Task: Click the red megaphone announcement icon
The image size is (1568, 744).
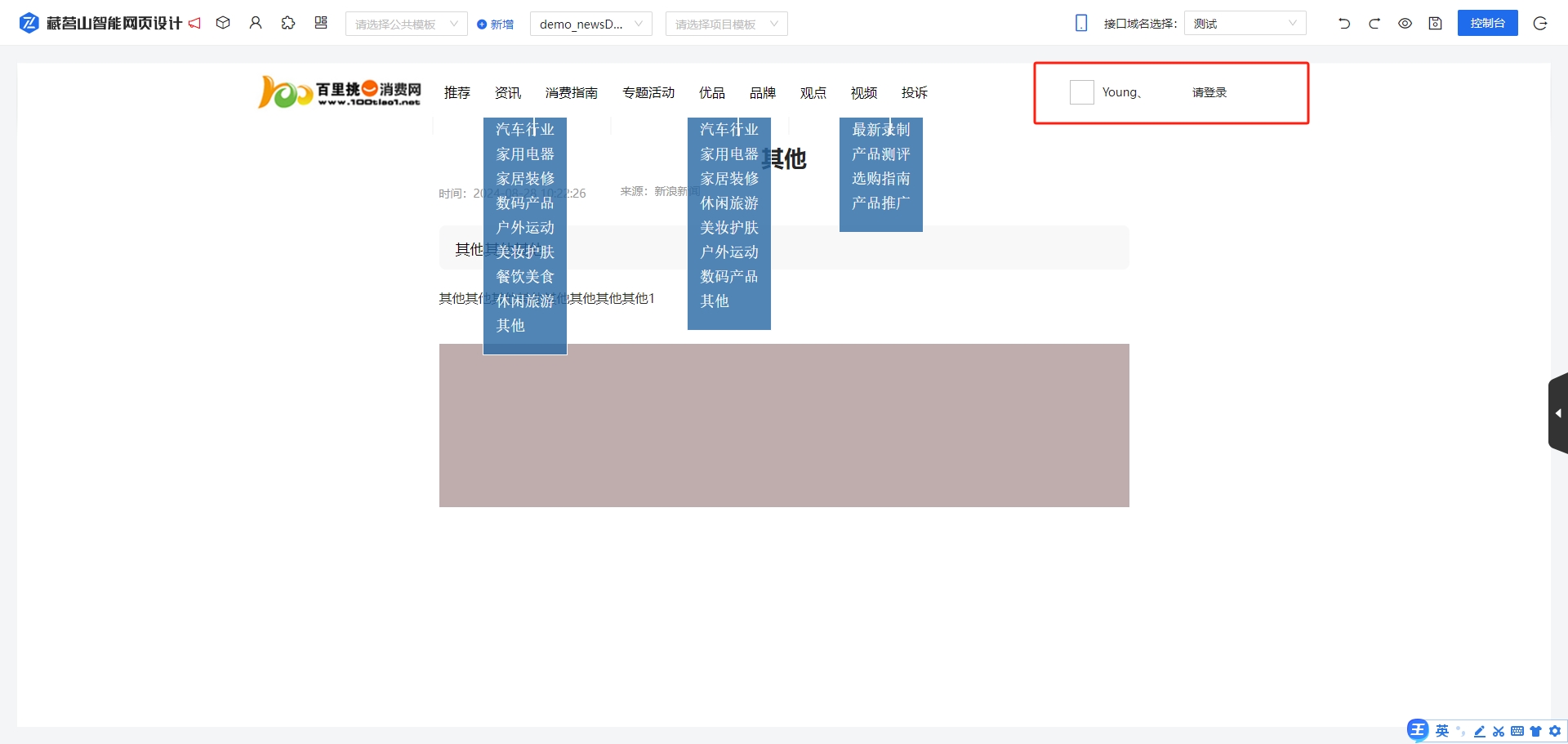Action: tap(194, 23)
